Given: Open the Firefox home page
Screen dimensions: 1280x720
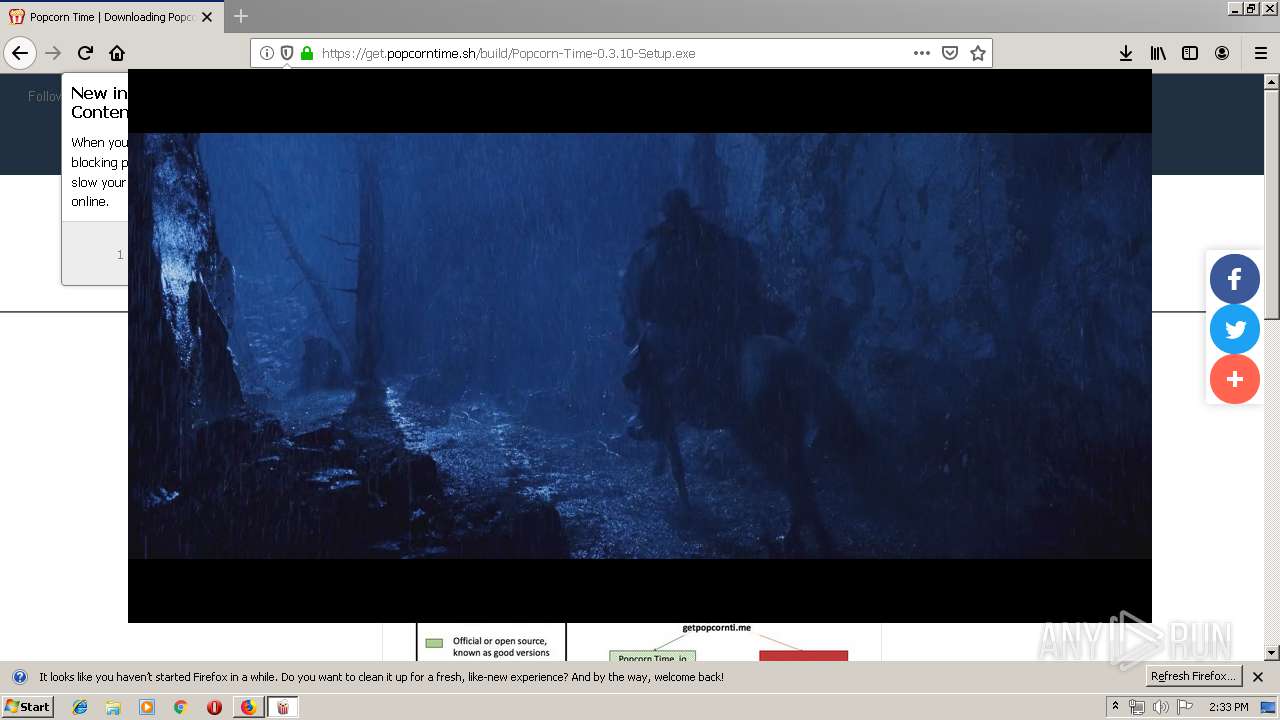Looking at the screenshot, I should click(x=117, y=53).
